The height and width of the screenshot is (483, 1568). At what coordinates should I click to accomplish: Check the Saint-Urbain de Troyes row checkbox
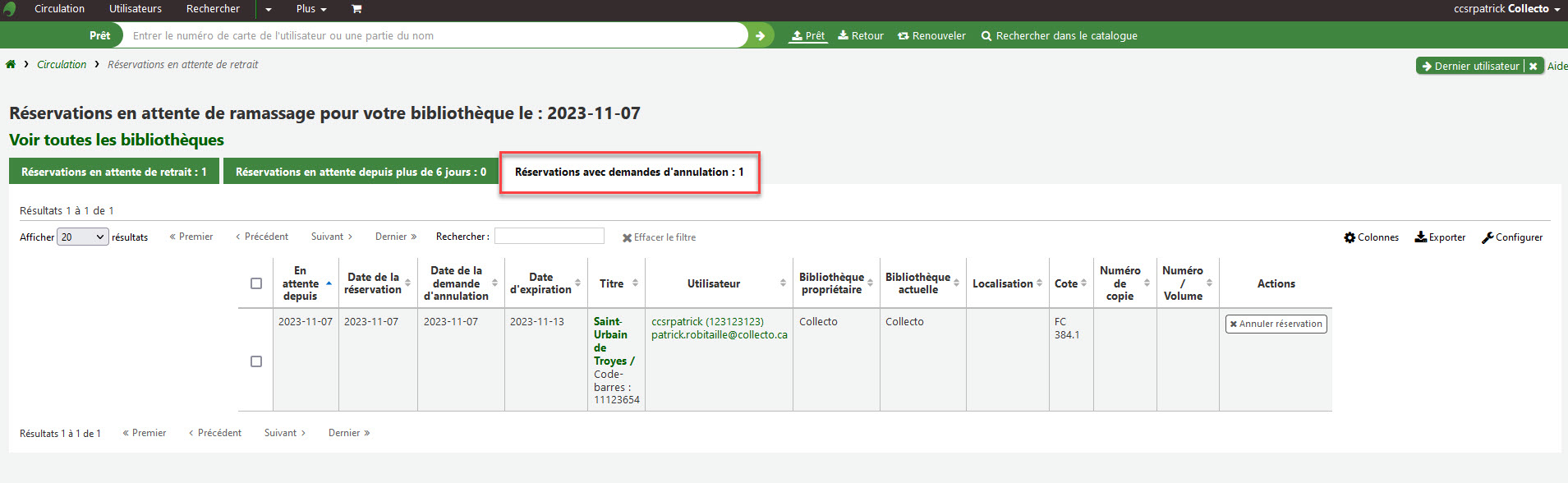(x=256, y=361)
